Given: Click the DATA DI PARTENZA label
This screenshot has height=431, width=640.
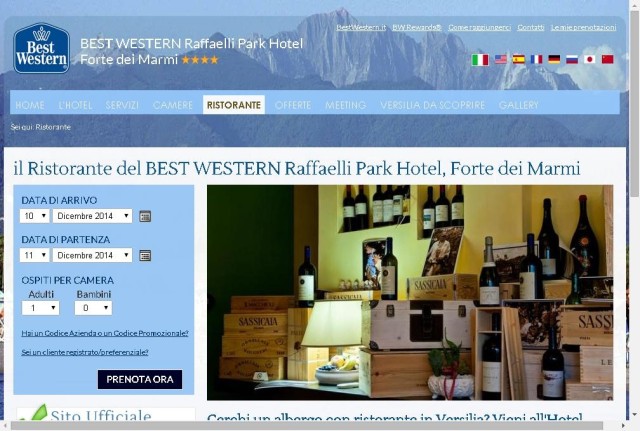Looking at the screenshot, I should tap(66, 240).
